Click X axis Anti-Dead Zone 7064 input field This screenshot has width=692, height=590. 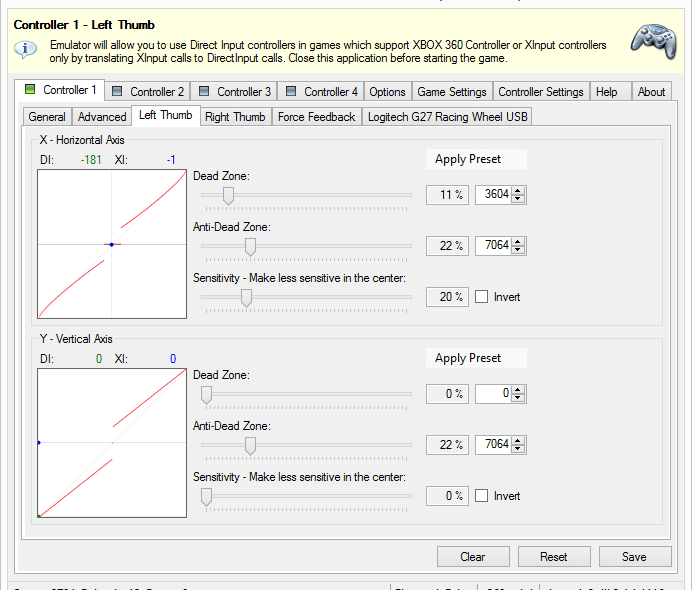point(493,245)
